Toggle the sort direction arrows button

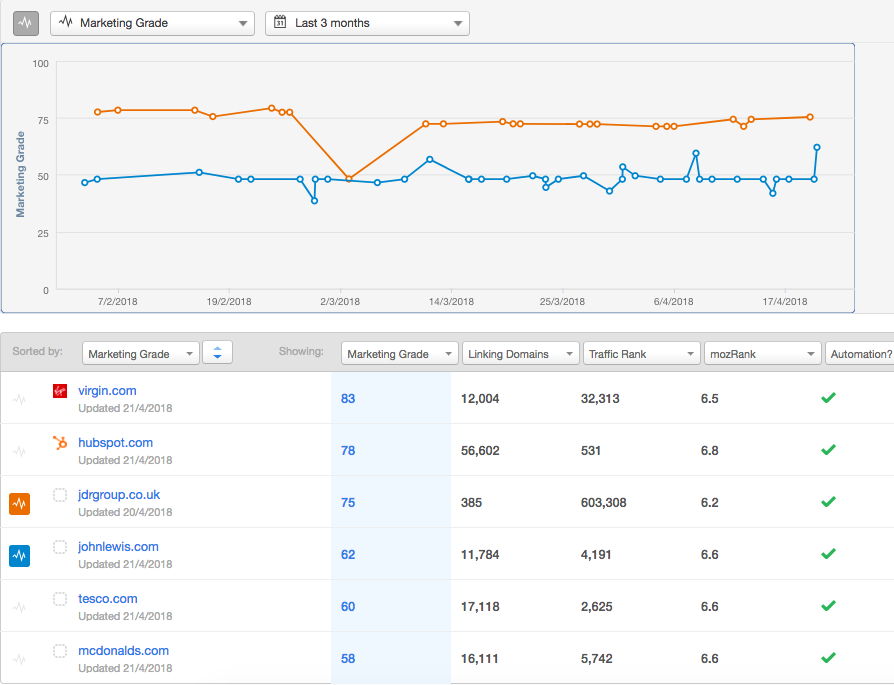click(x=217, y=352)
